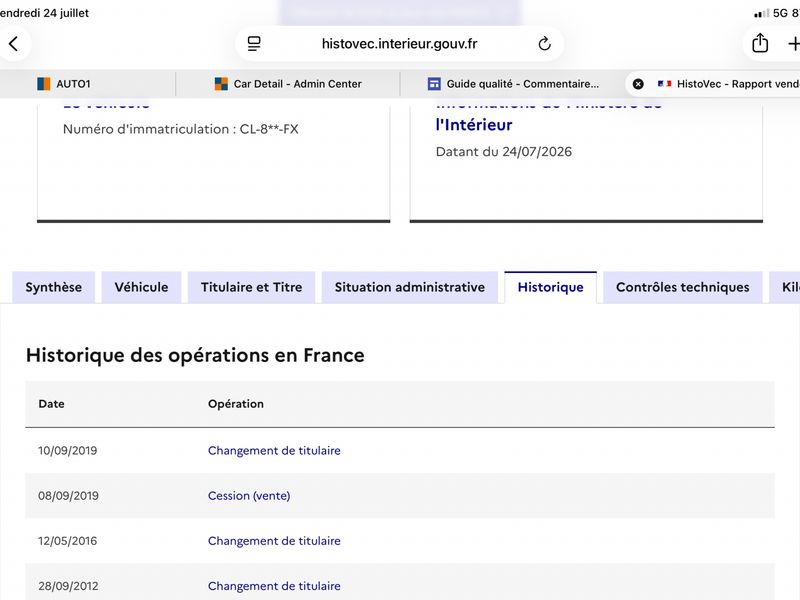Close the HistoVec browser tab
Image resolution: width=800 pixels, height=600 pixels.
point(638,84)
